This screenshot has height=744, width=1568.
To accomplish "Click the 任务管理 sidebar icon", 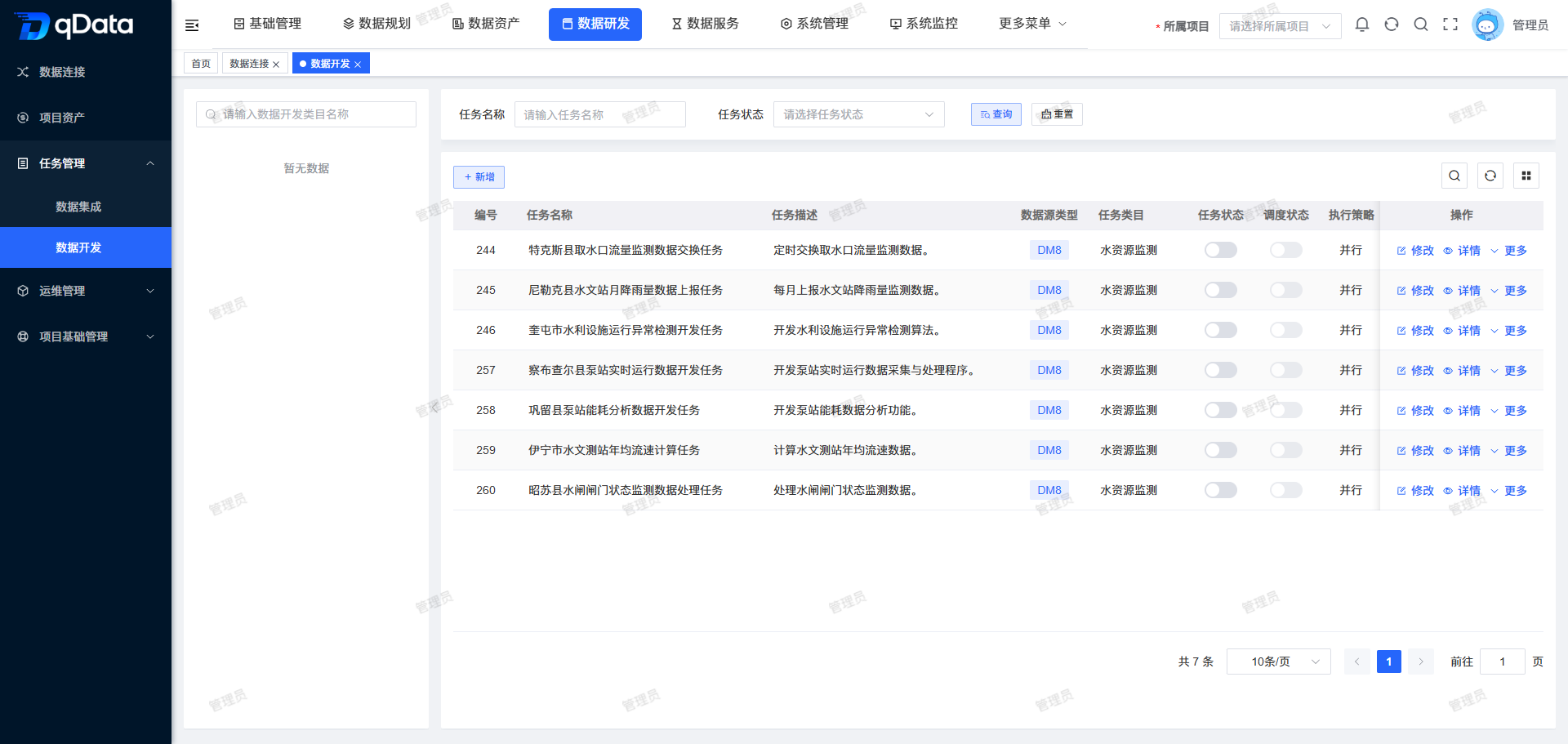I will point(23,163).
